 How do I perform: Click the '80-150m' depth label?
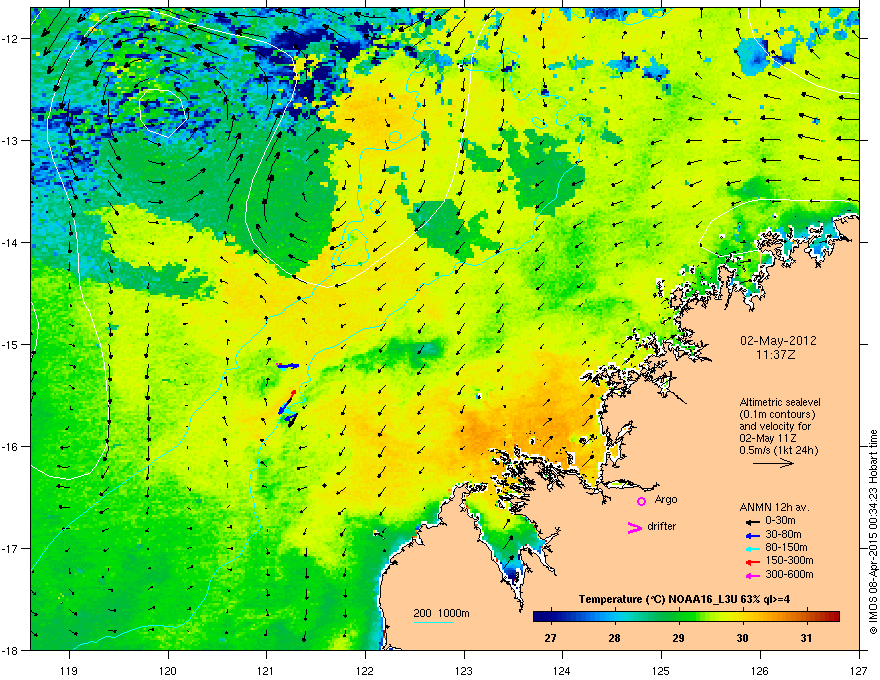pos(786,548)
